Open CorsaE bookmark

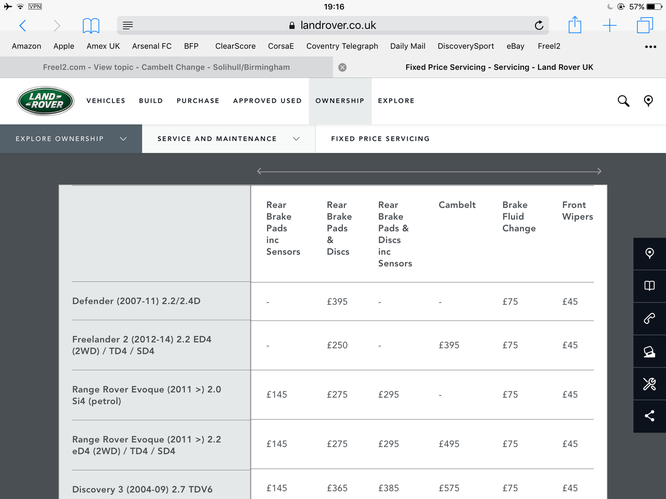tap(281, 46)
